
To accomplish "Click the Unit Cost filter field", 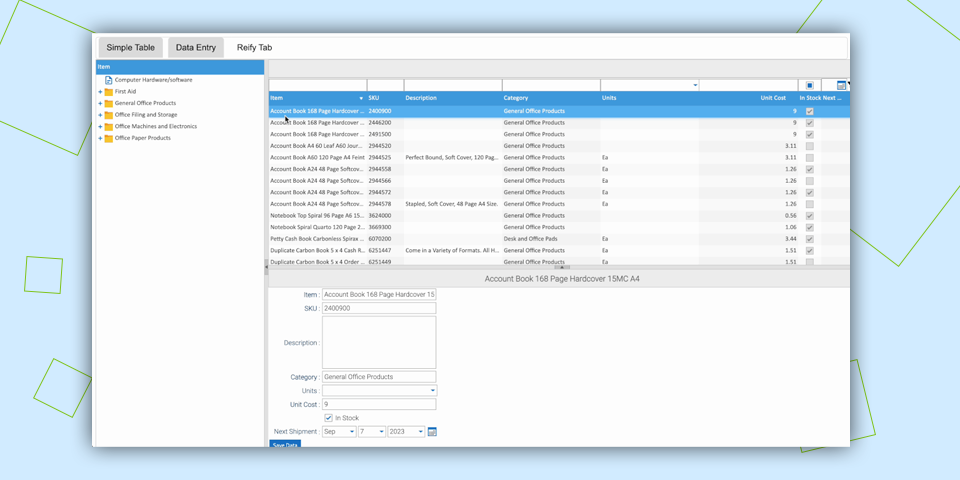I will [748, 85].
